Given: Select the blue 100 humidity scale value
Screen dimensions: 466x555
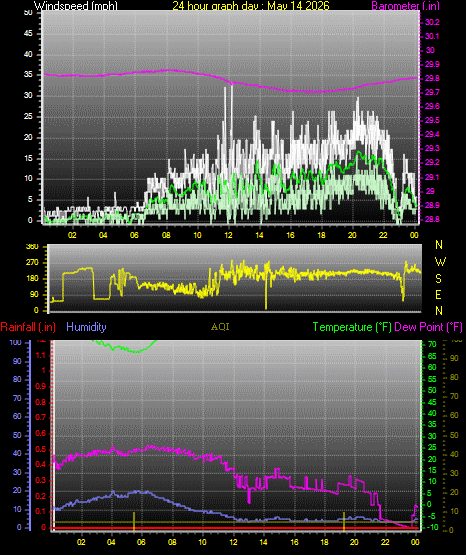Looking at the screenshot, I should 16,343.
